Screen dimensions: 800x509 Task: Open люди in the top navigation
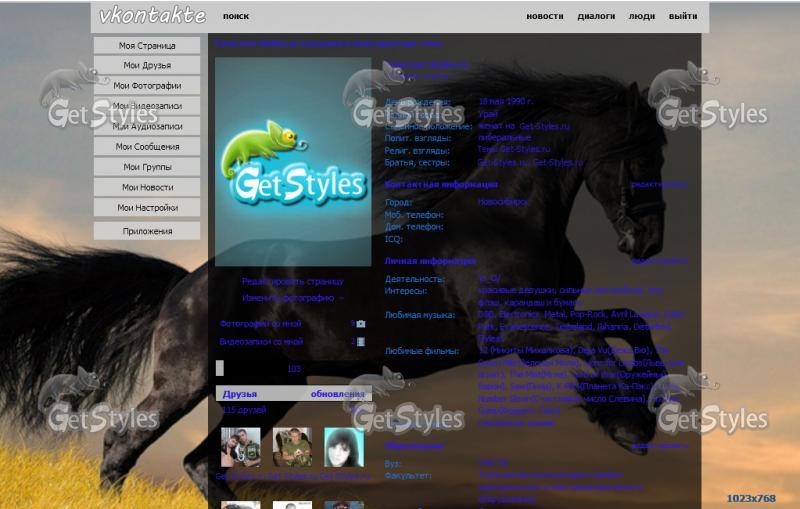click(642, 16)
